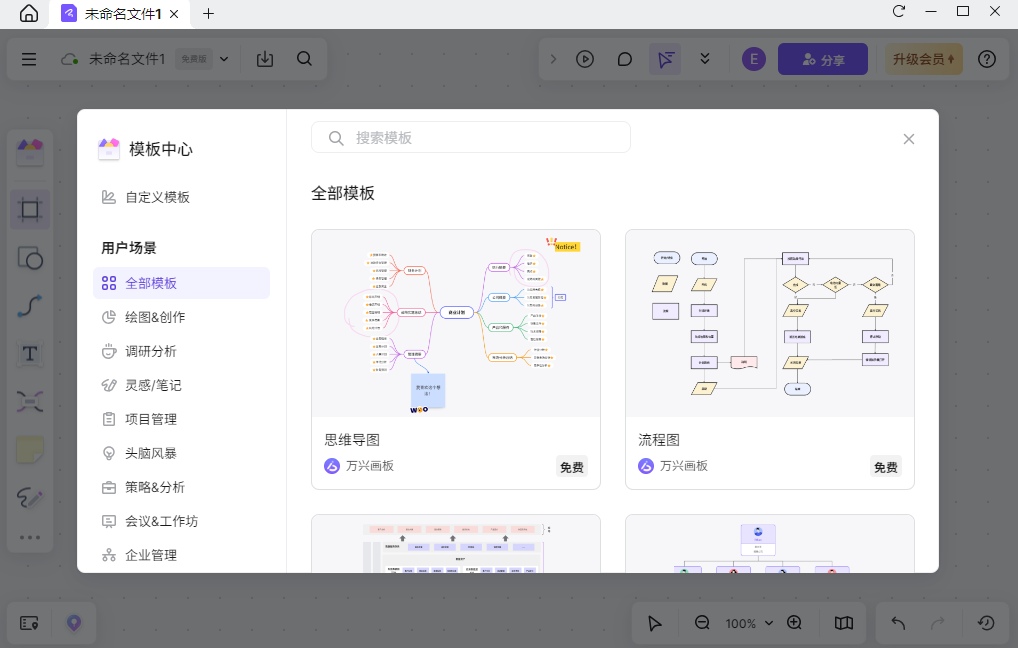Select the pointer cursor tool at bottom
Screen dimensions: 1018x648
click(654, 623)
